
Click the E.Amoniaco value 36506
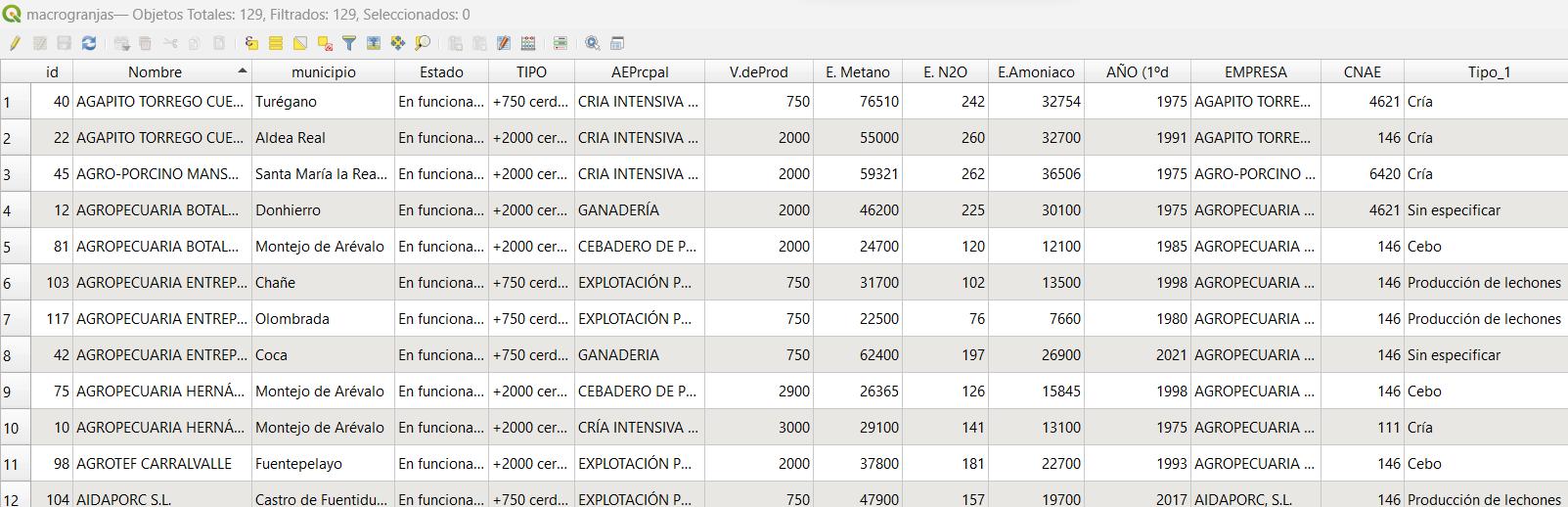click(x=1036, y=174)
